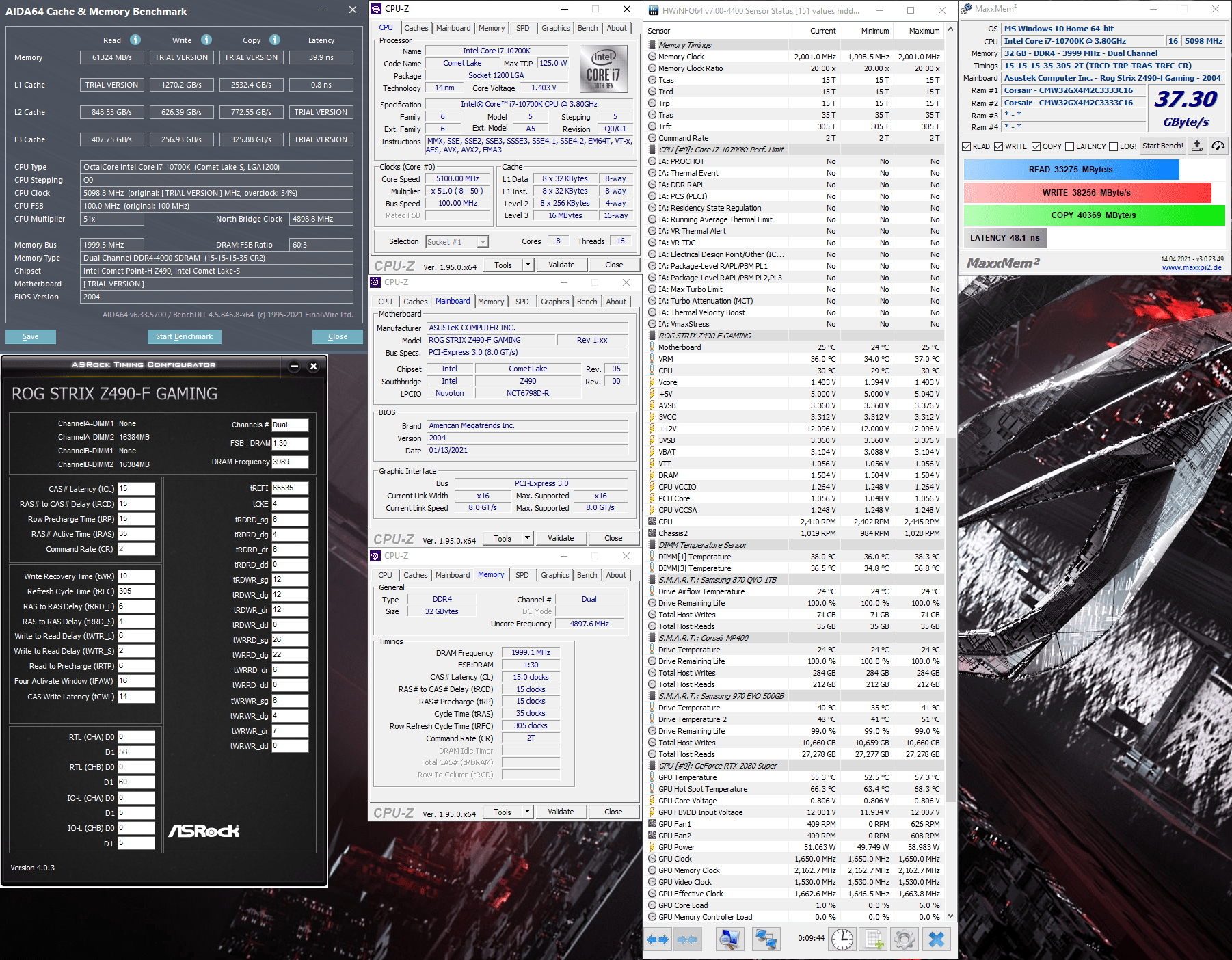1232x960 pixels.
Task: Enable the LATENCY checkbox in MaxxMem
Action: [1069, 146]
